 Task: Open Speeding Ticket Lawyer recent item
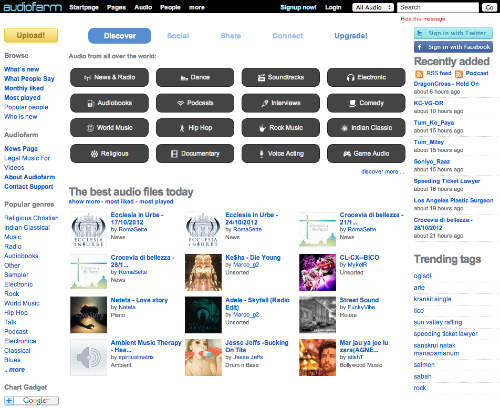(447, 181)
